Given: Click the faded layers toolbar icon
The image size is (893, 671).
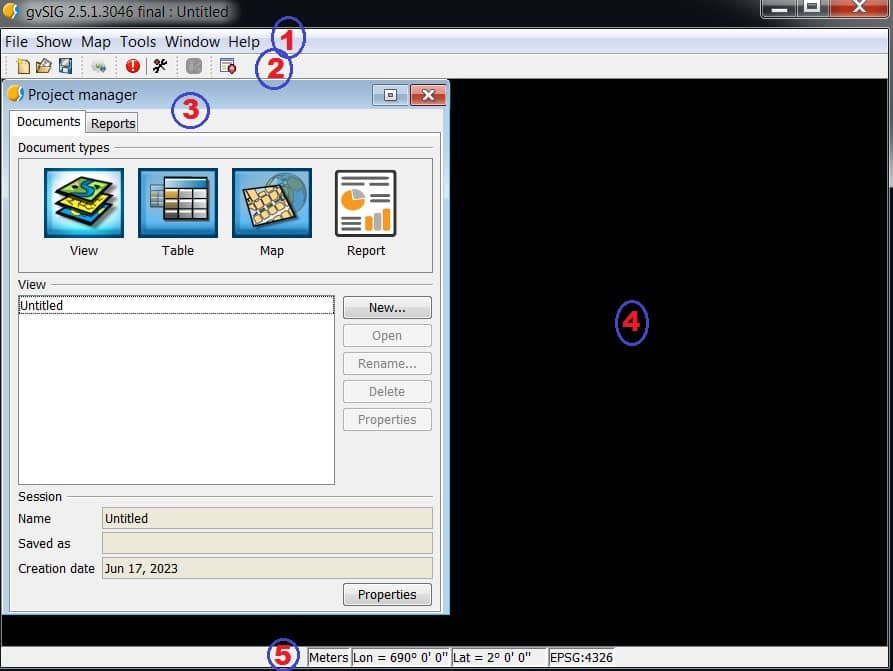Looking at the screenshot, I should [99, 67].
